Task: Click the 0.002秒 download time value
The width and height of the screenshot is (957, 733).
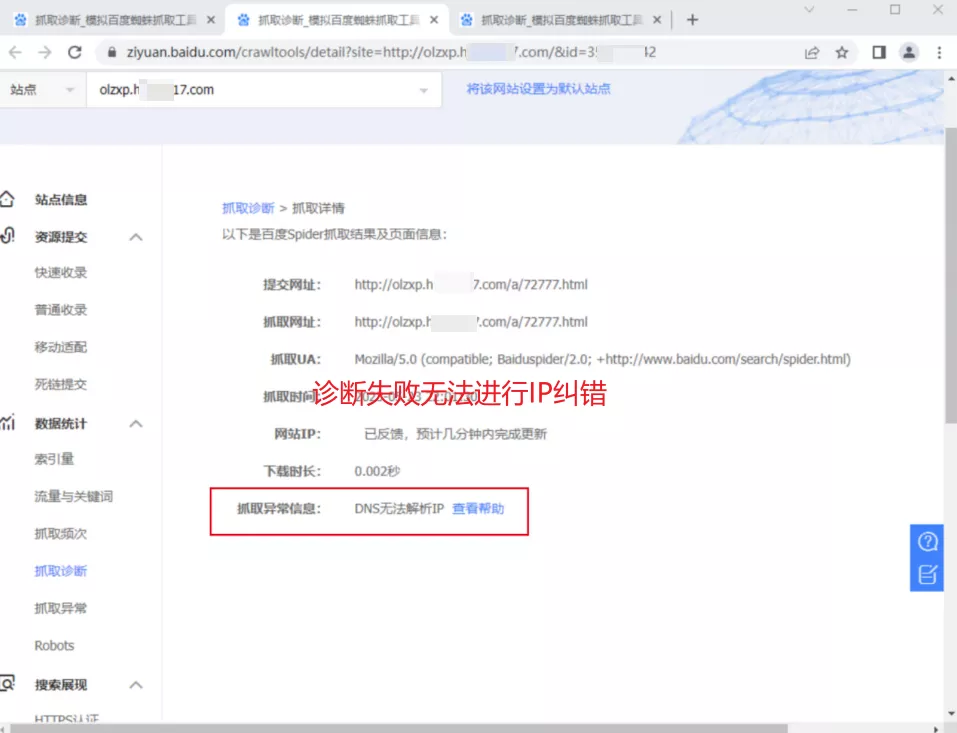Action: (x=377, y=471)
